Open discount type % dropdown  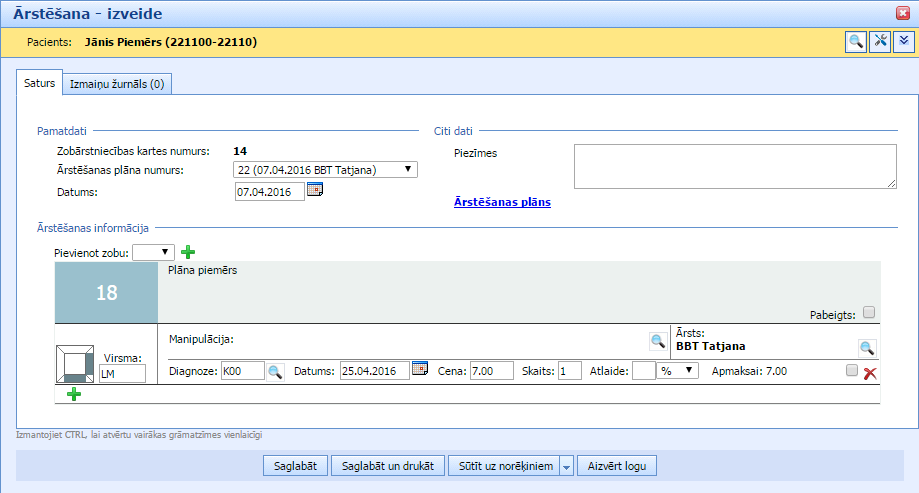point(677,371)
